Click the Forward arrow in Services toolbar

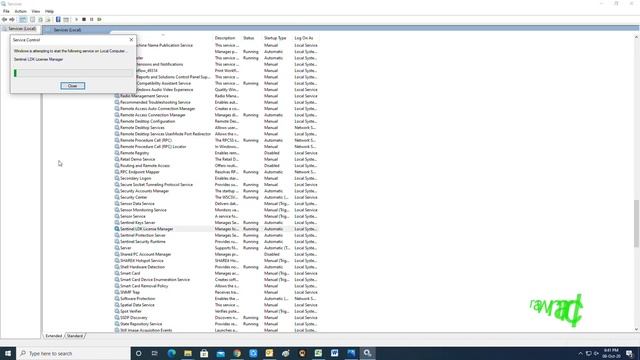(x=12, y=20)
